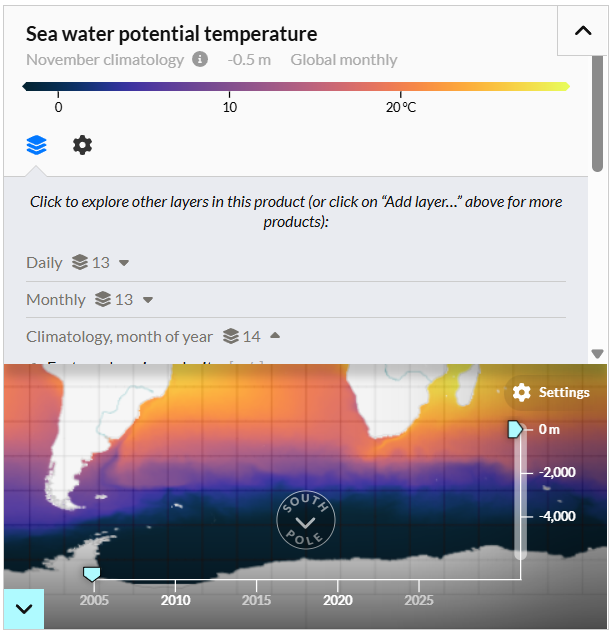The width and height of the screenshot is (610, 632).
Task: Expand the Daily layers dropdown arrow
Action: (124, 263)
